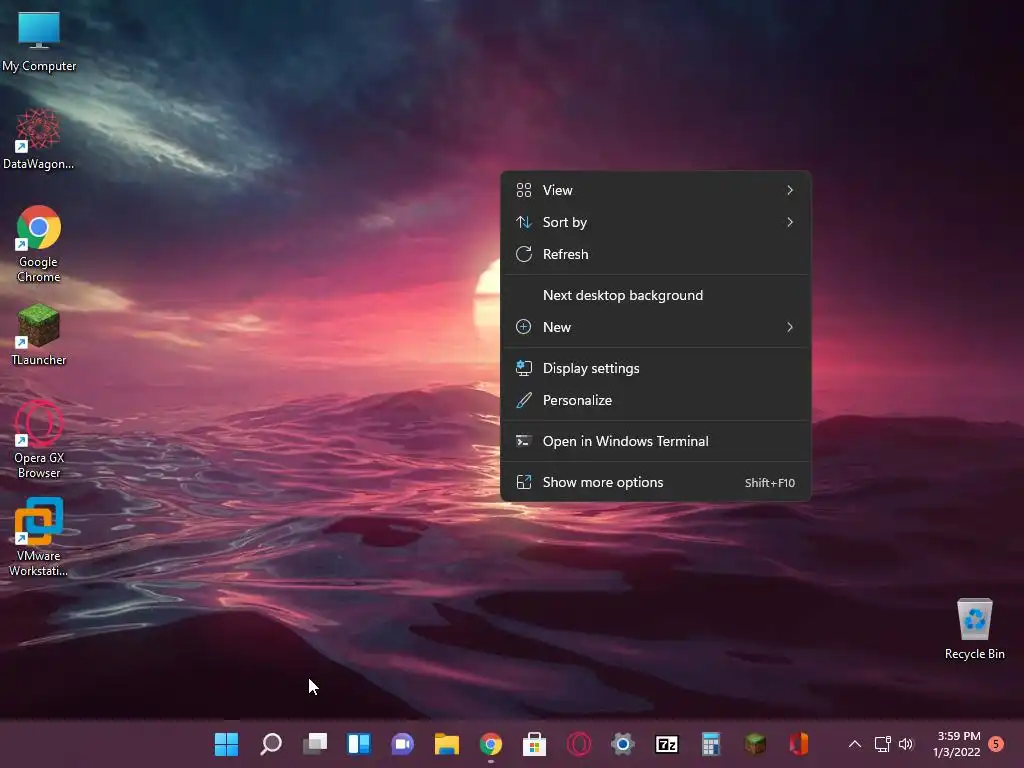Open Task View from taskbar
Viewport: 1024px width, 768px height.
(x=315, y=744)
